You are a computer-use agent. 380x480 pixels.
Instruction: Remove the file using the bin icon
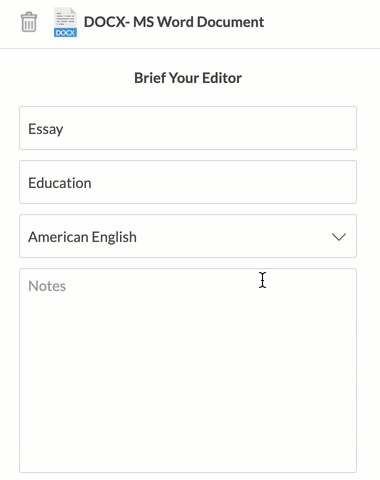[x=29, y=22]
